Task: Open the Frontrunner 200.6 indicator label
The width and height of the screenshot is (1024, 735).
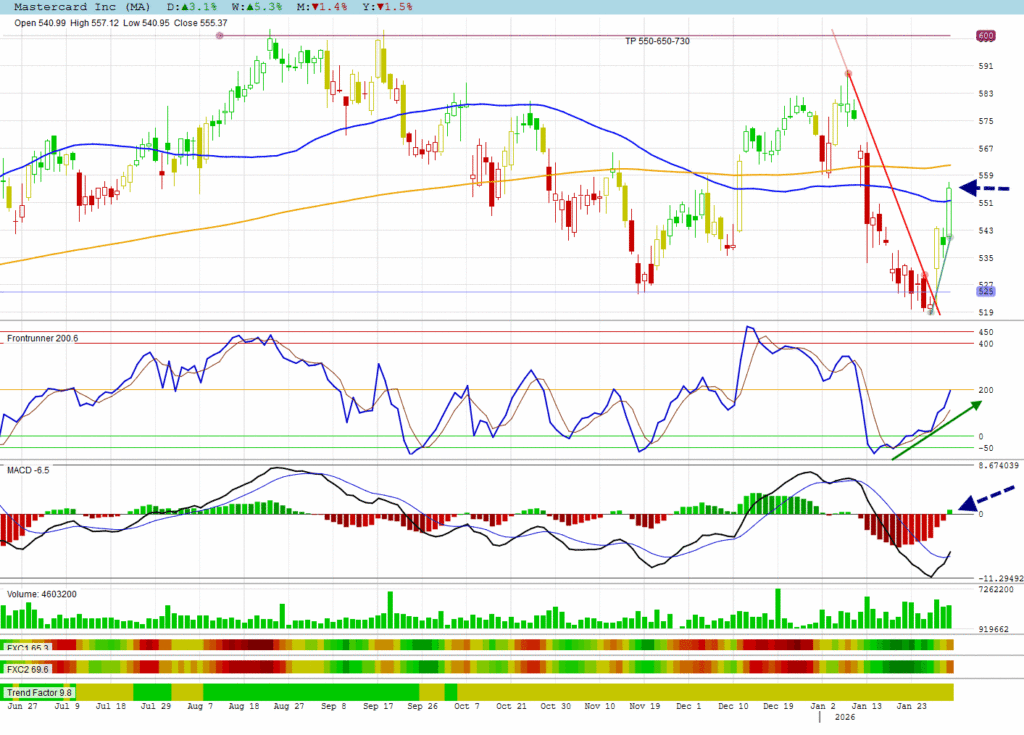Action: click(42, 338)
